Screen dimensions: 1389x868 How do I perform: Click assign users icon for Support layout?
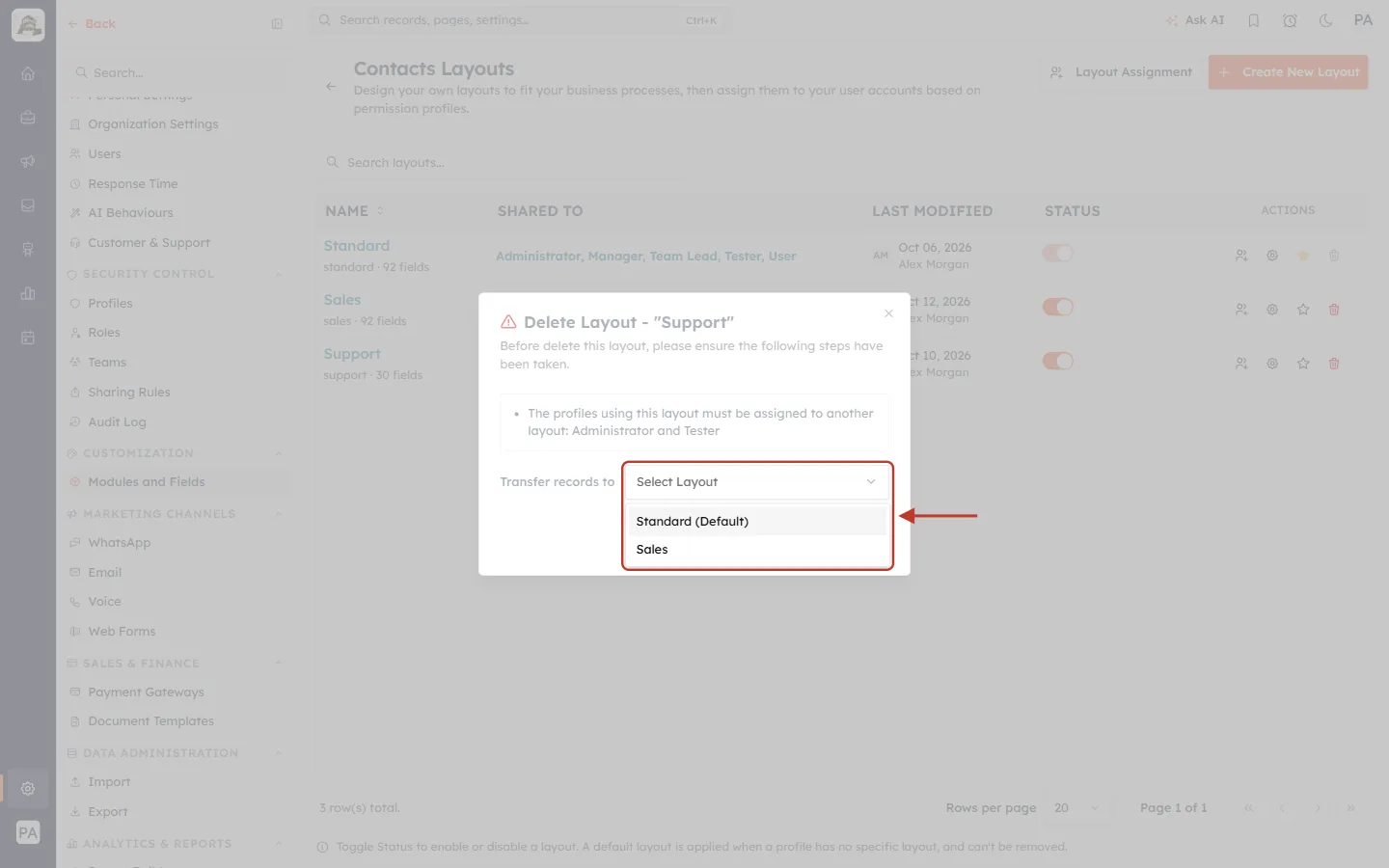pos(1241,364)
